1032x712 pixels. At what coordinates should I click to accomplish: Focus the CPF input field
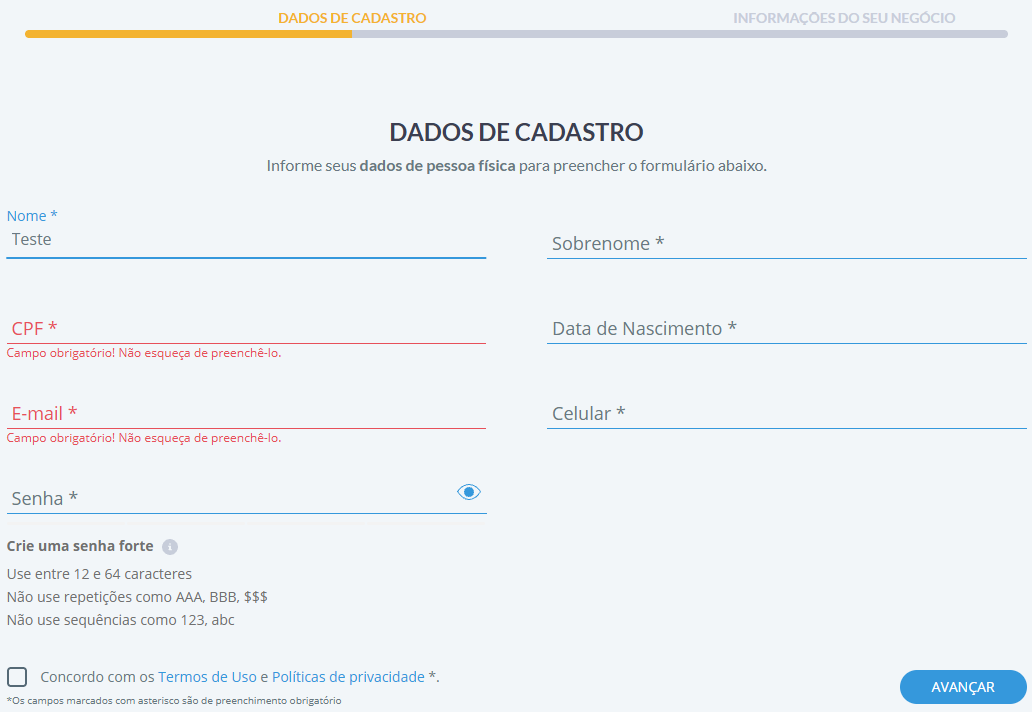tap(245, 329)
